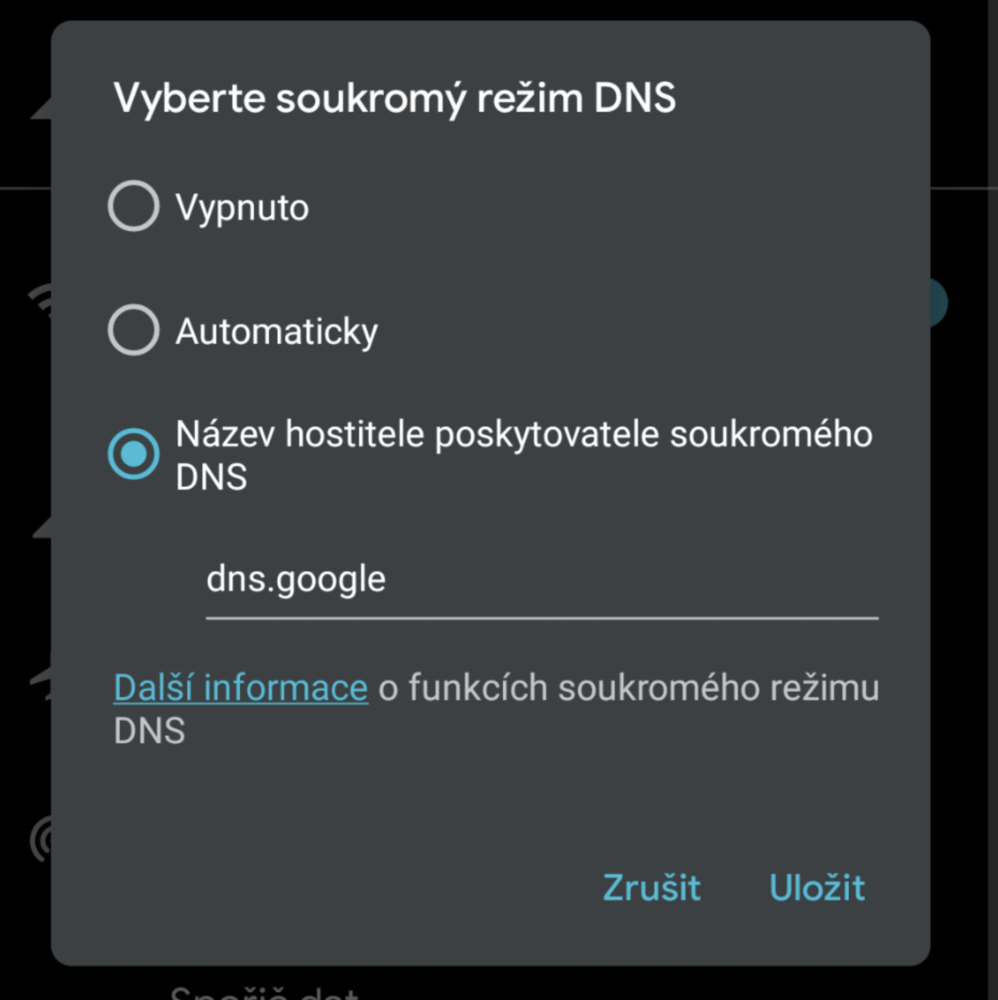This screenshot has height=1000, width=998.
Task: Tap the dimmed background above the dialog
Action: point(500,9)
